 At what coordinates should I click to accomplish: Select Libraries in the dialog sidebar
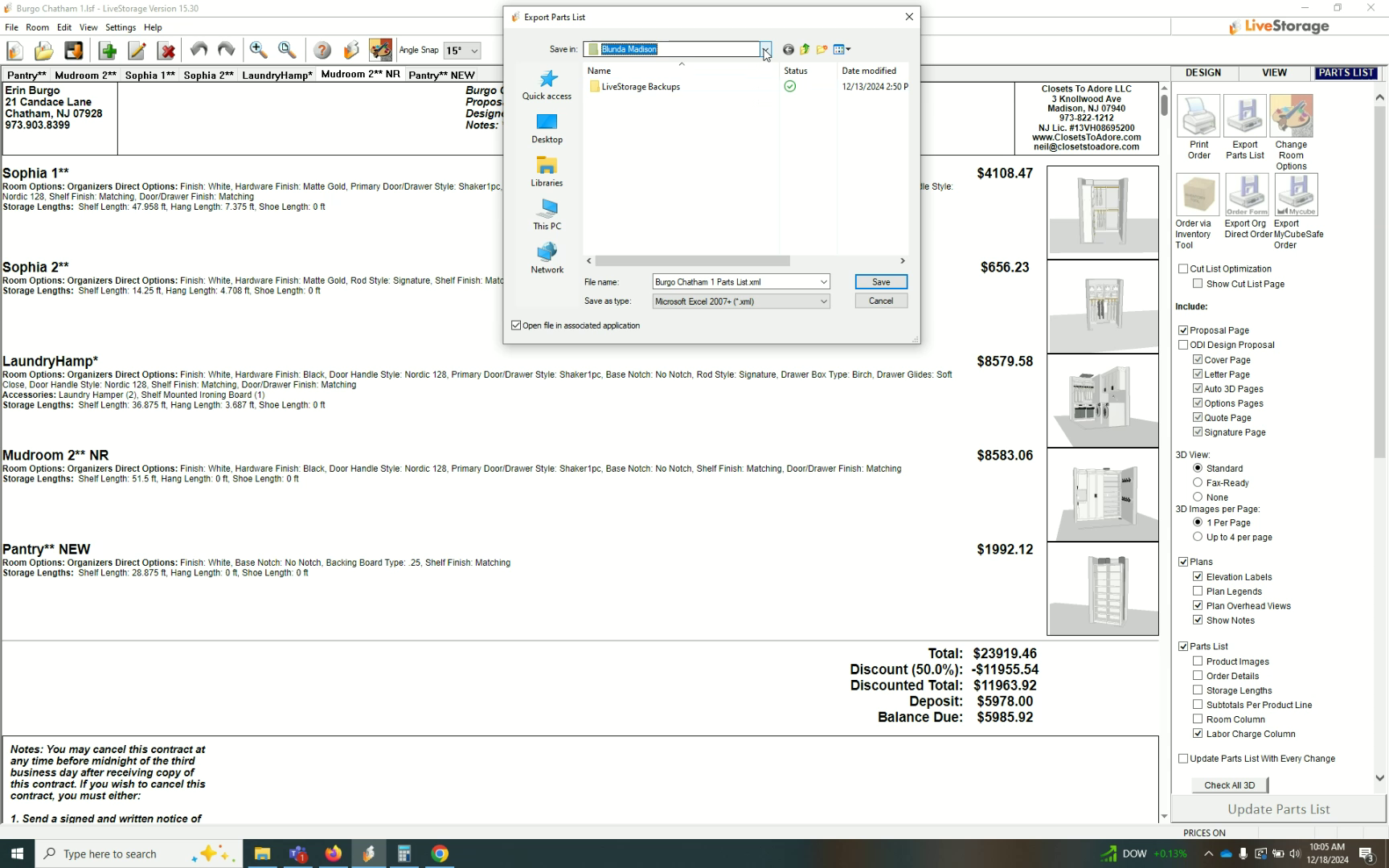click(547, 171)
